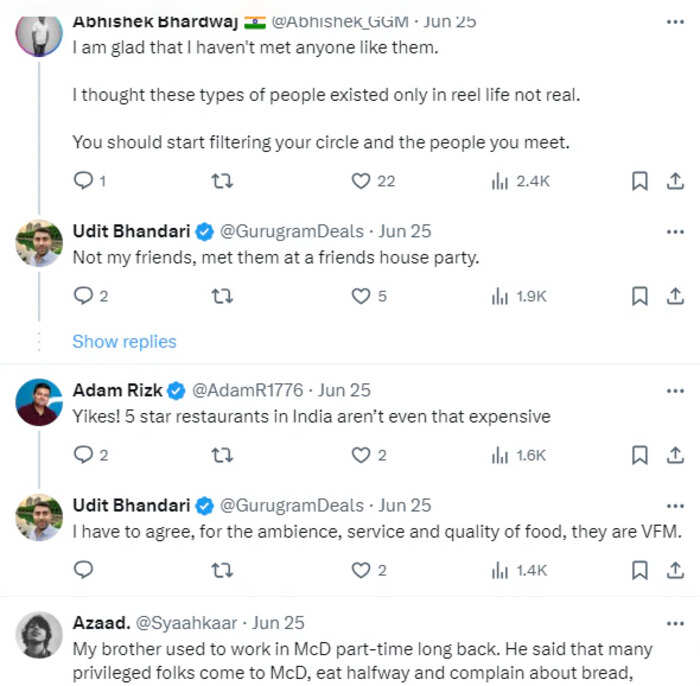The image size is (700, 686).
Task: Share Udit Bhandari's house party reply
Action: click(675, 296)
